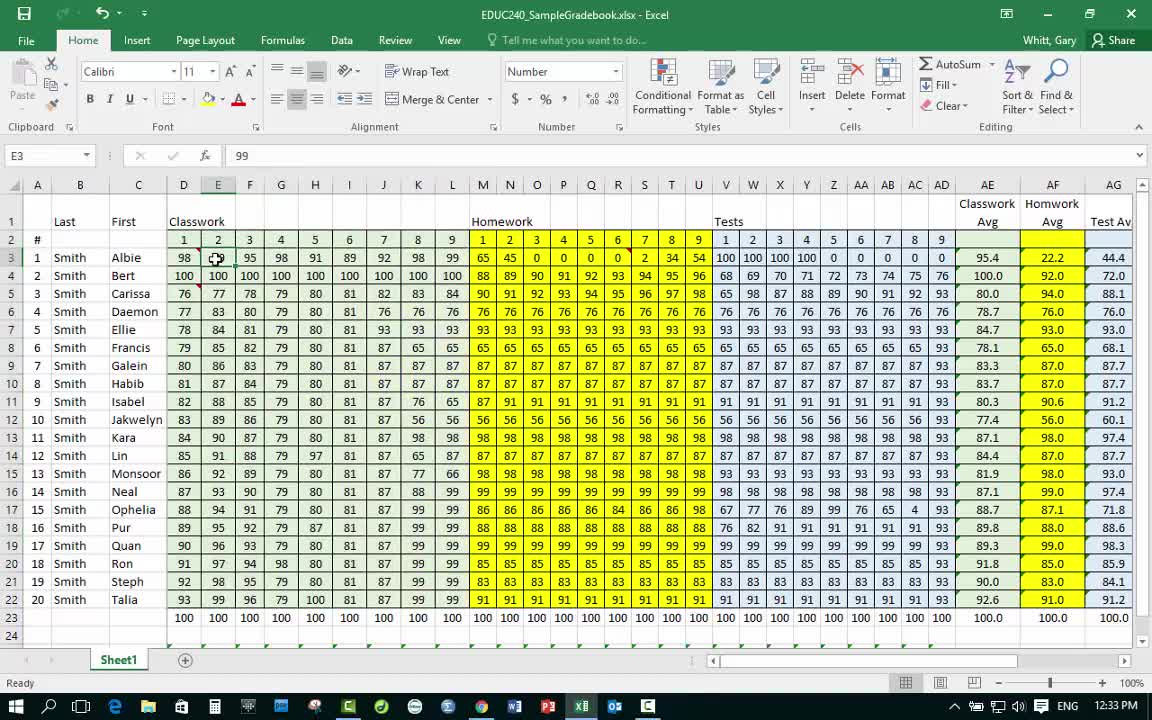
Task: Expand Merge & Center dropdown arrow
Action: (x=489, y=99)
